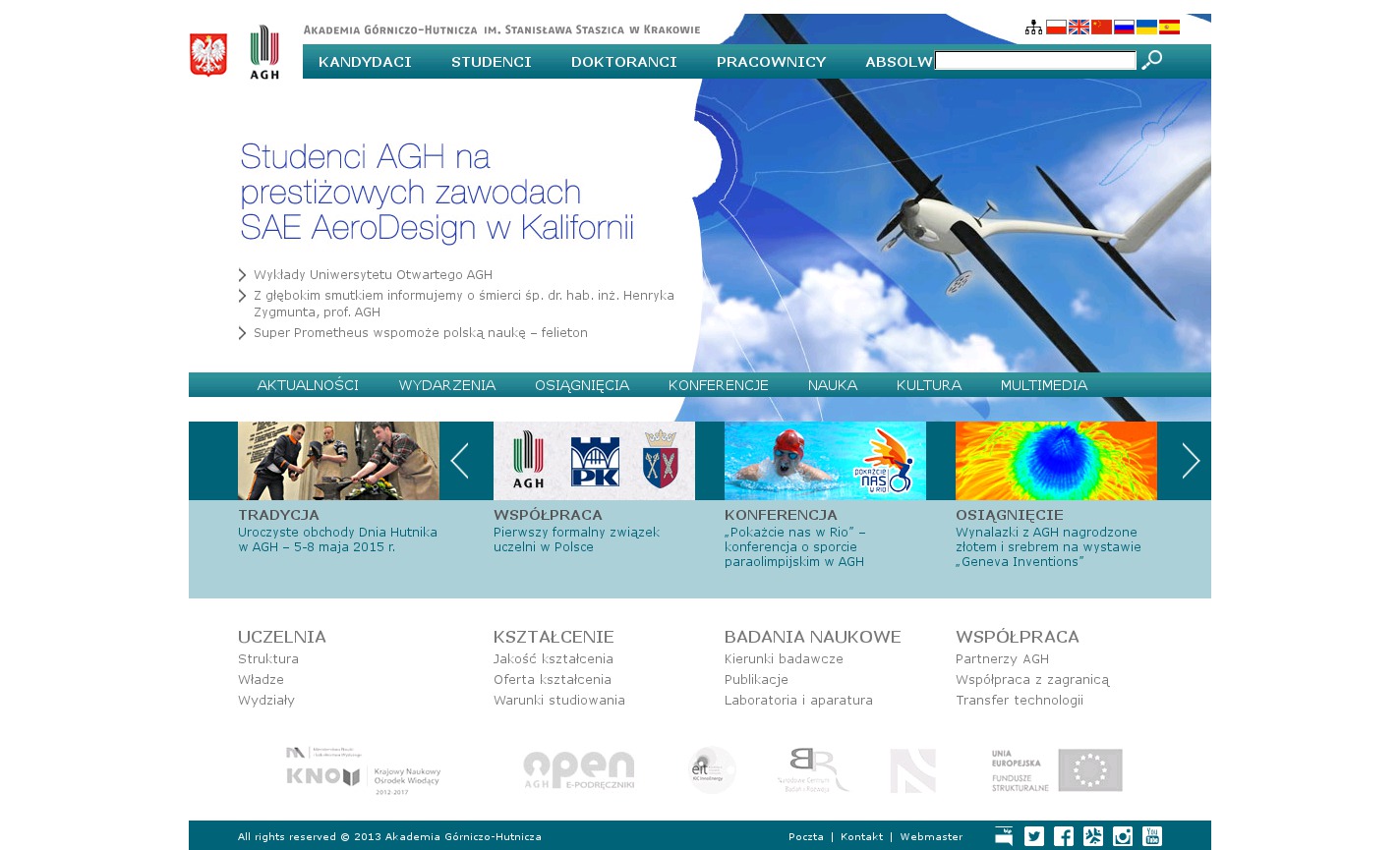Screen dimensions: 1400x850
Task: Open the Kontakt link in footer
Action: [x=862, y=837]
